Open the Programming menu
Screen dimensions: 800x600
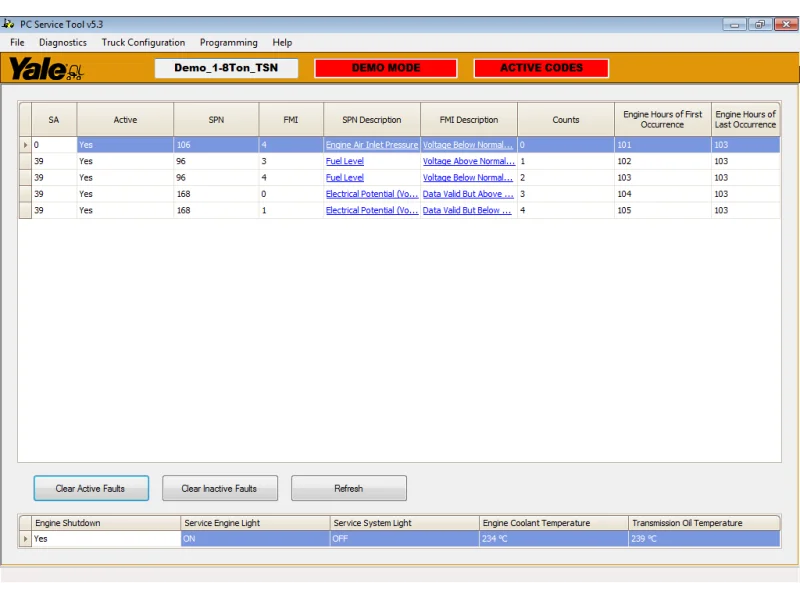coord(229,42)
